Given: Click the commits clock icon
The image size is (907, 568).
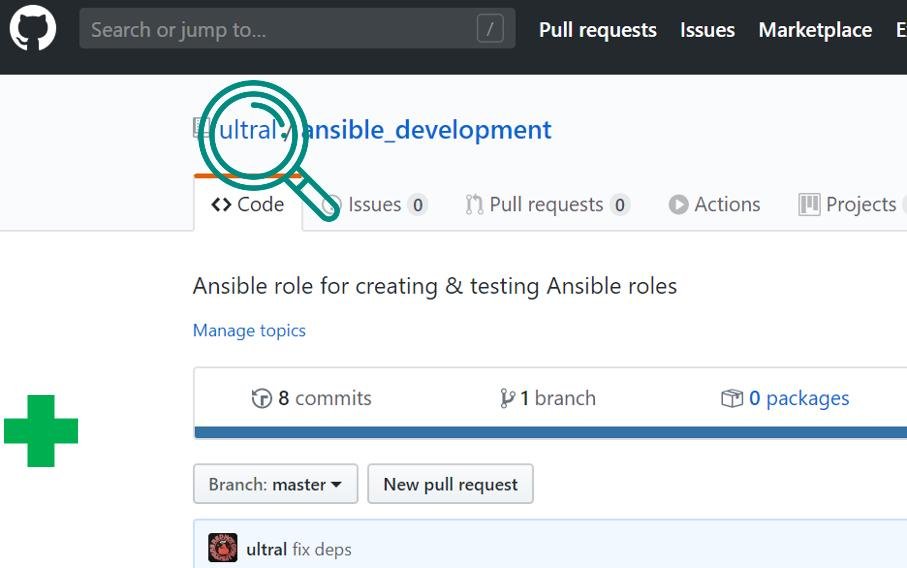Looking at the screenshot, I should (261, 399).
